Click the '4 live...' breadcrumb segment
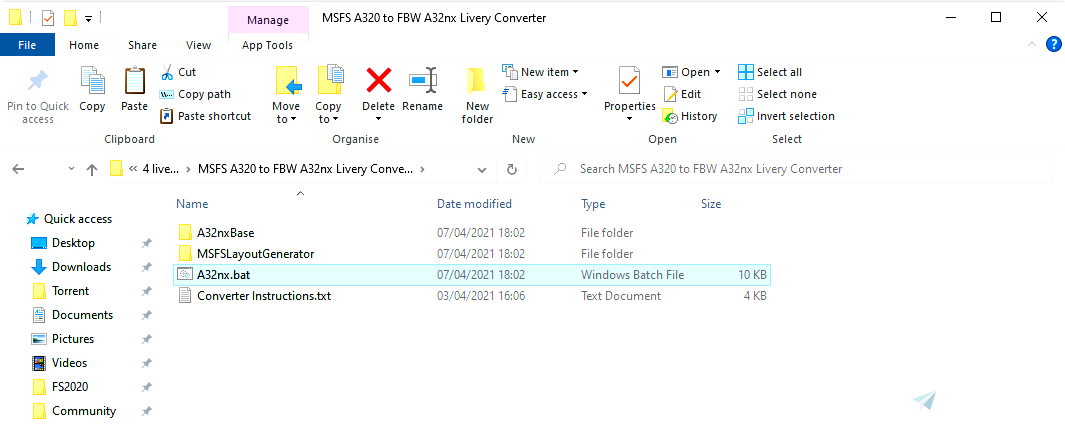Screen dimensions: 1065x425 point(161,169)
